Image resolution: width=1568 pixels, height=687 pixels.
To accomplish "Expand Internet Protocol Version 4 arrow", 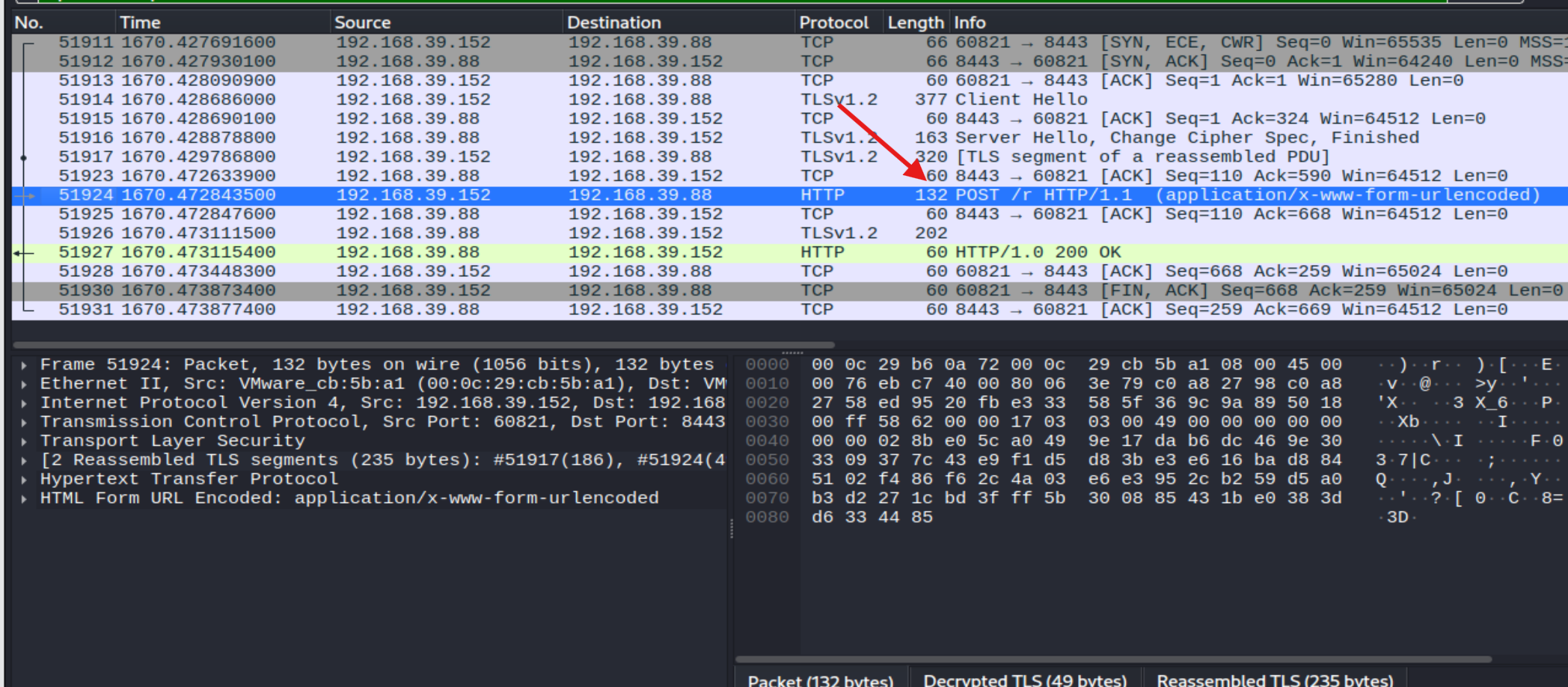I will point(24,403).
